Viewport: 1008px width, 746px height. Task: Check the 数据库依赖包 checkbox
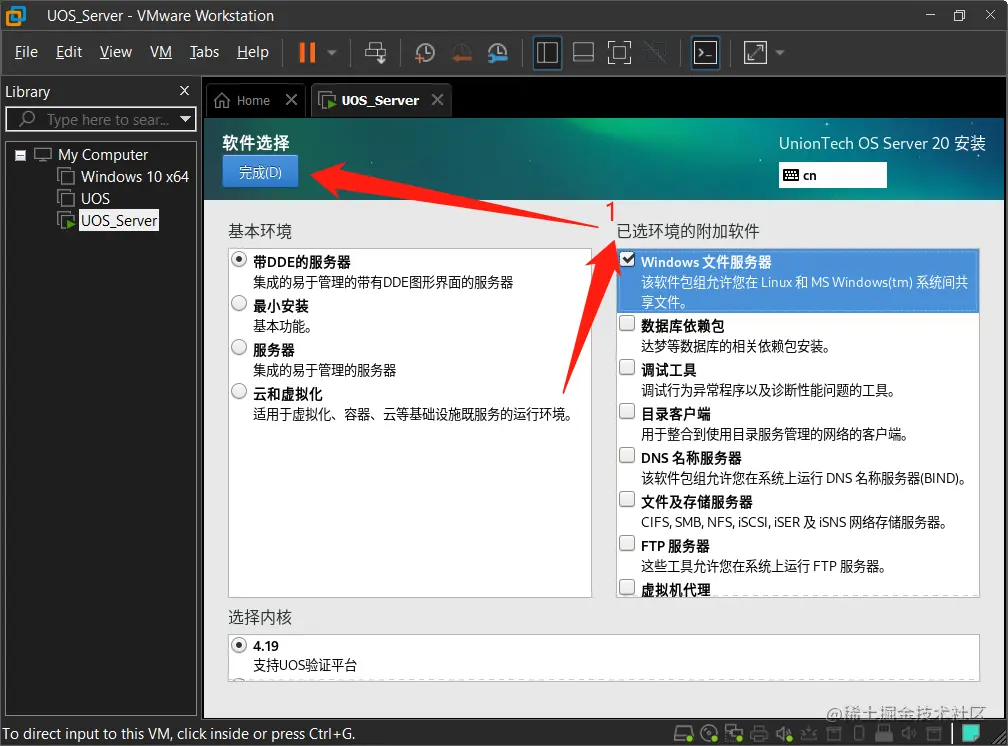tap(627, 323)
